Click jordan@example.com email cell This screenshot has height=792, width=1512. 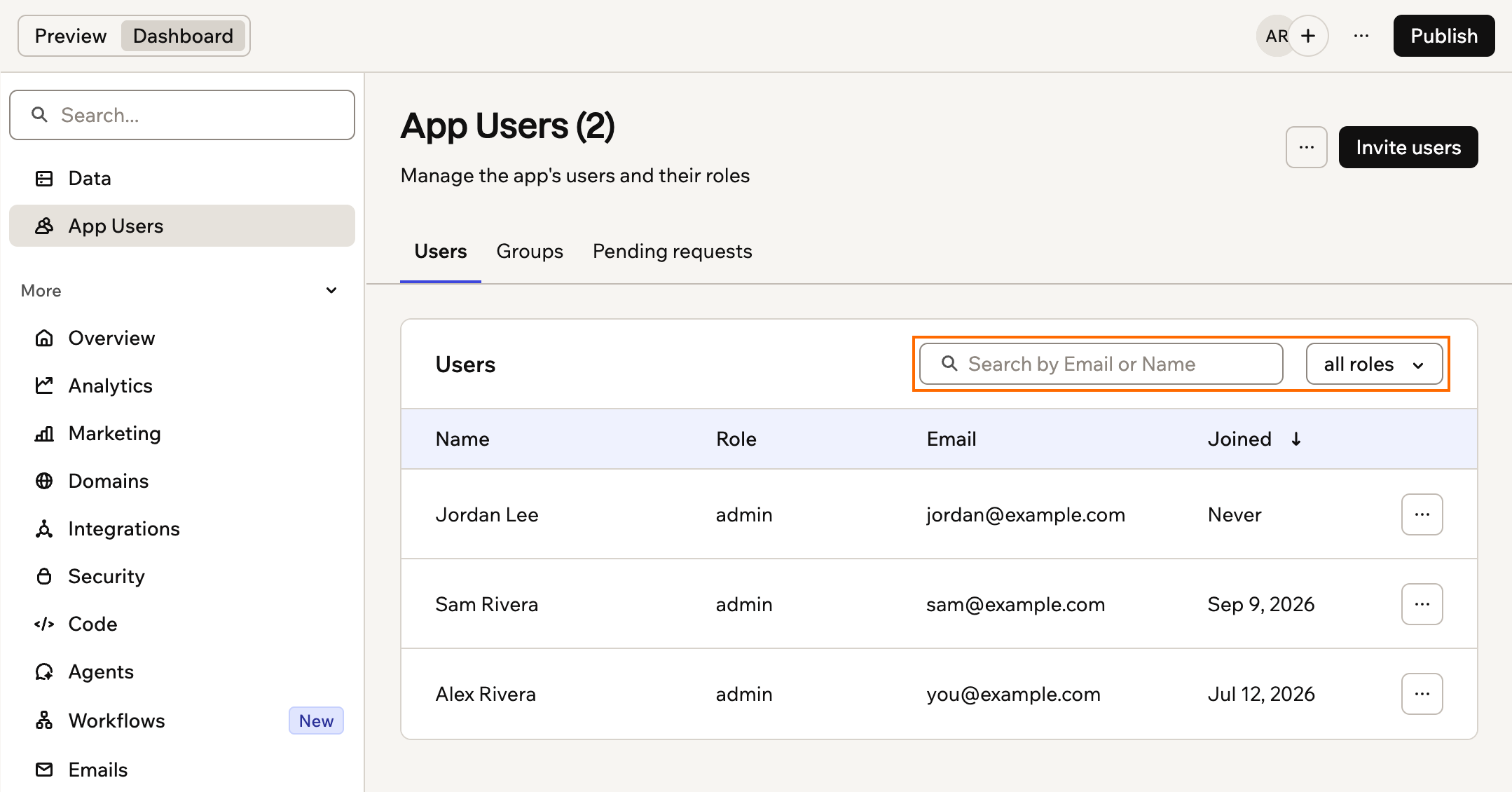(1026, 514)
